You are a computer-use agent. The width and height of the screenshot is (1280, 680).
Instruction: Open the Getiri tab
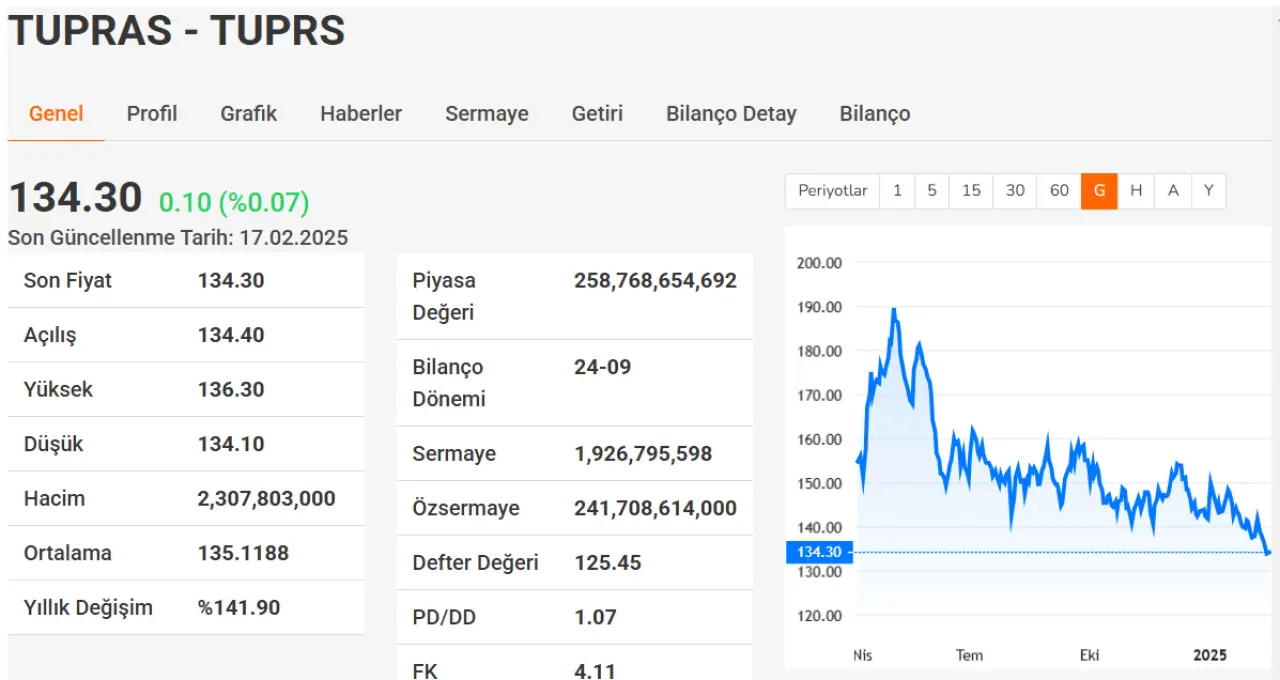point(597,114)
